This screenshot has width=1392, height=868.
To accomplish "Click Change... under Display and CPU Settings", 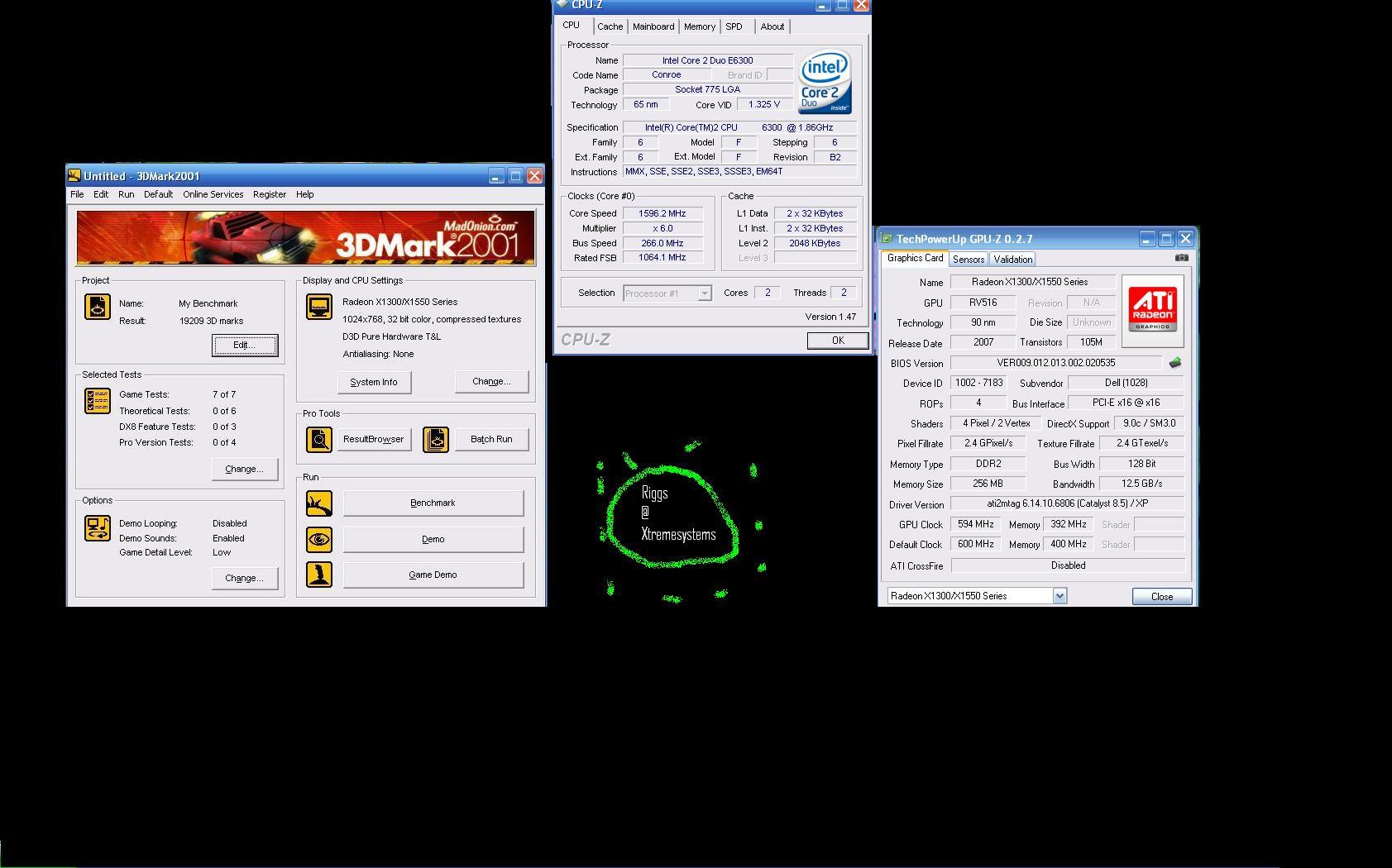I will click(x=491, y=381).
